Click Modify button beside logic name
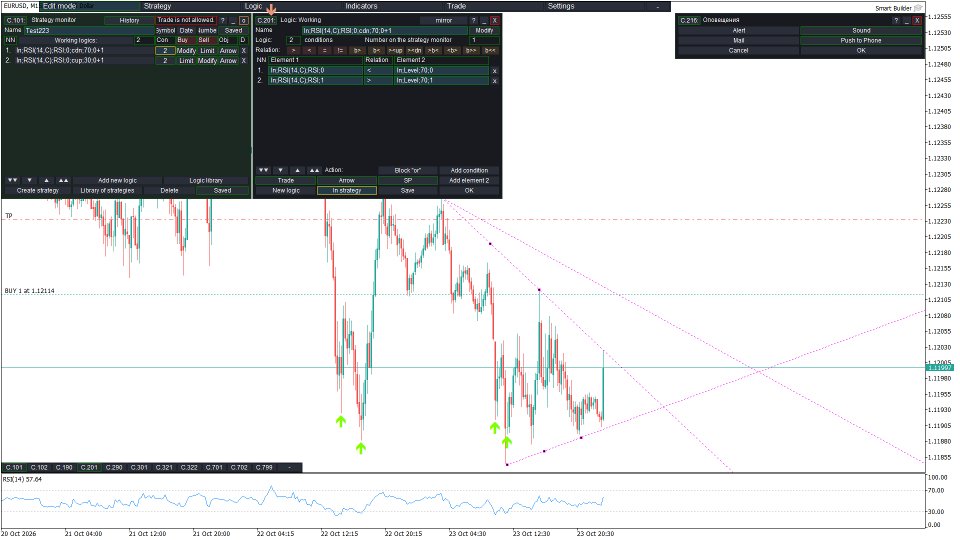This screenshot has height=540, width=960. click(x=484, y=30)
